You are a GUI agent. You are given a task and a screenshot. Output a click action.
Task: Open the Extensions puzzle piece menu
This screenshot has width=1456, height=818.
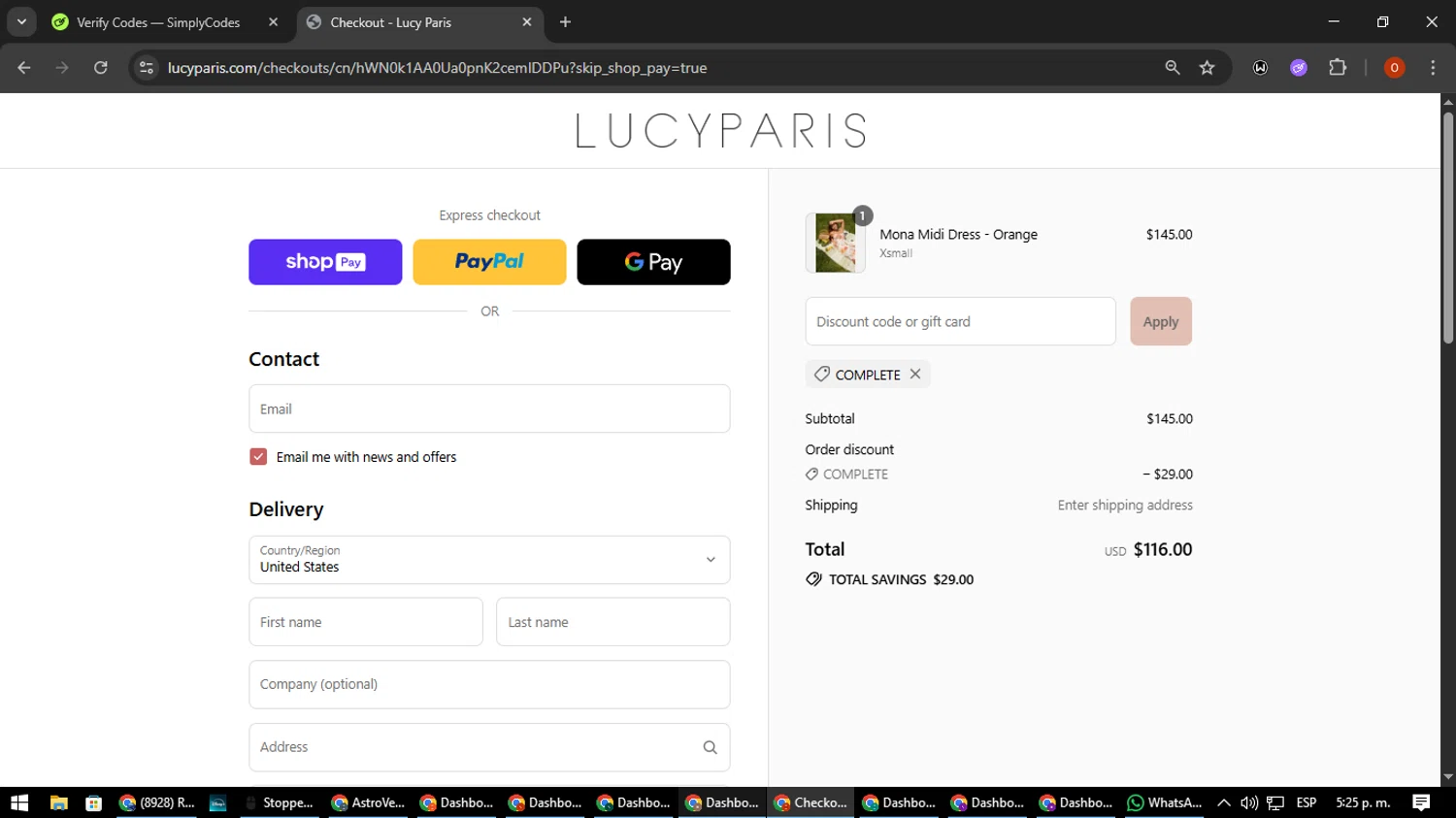[1338, 68]
